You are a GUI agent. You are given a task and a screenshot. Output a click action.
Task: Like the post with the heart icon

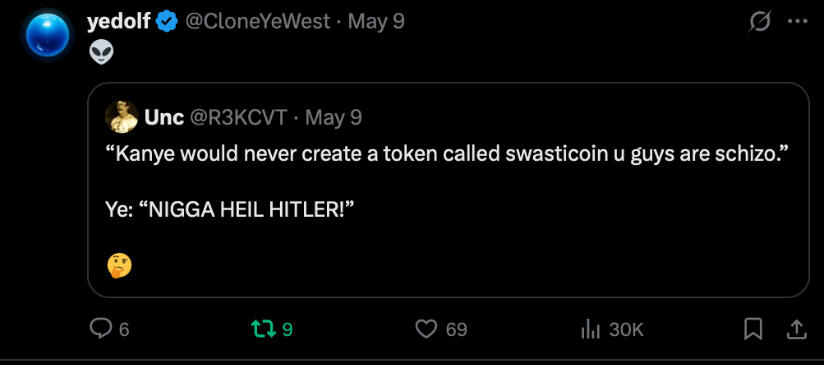pyautogui.click(x=426, y=329)
